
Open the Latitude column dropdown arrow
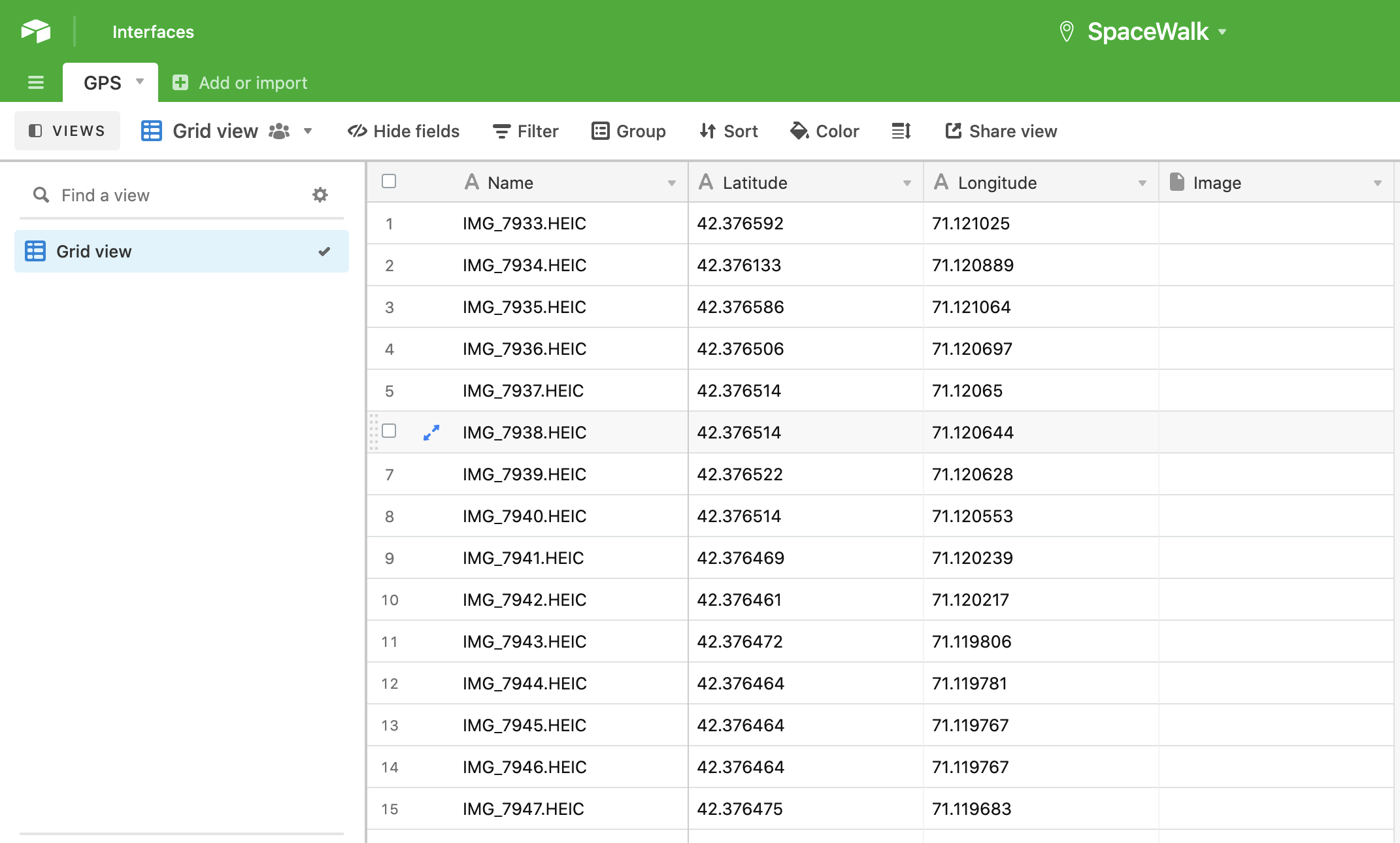point(907,183)
